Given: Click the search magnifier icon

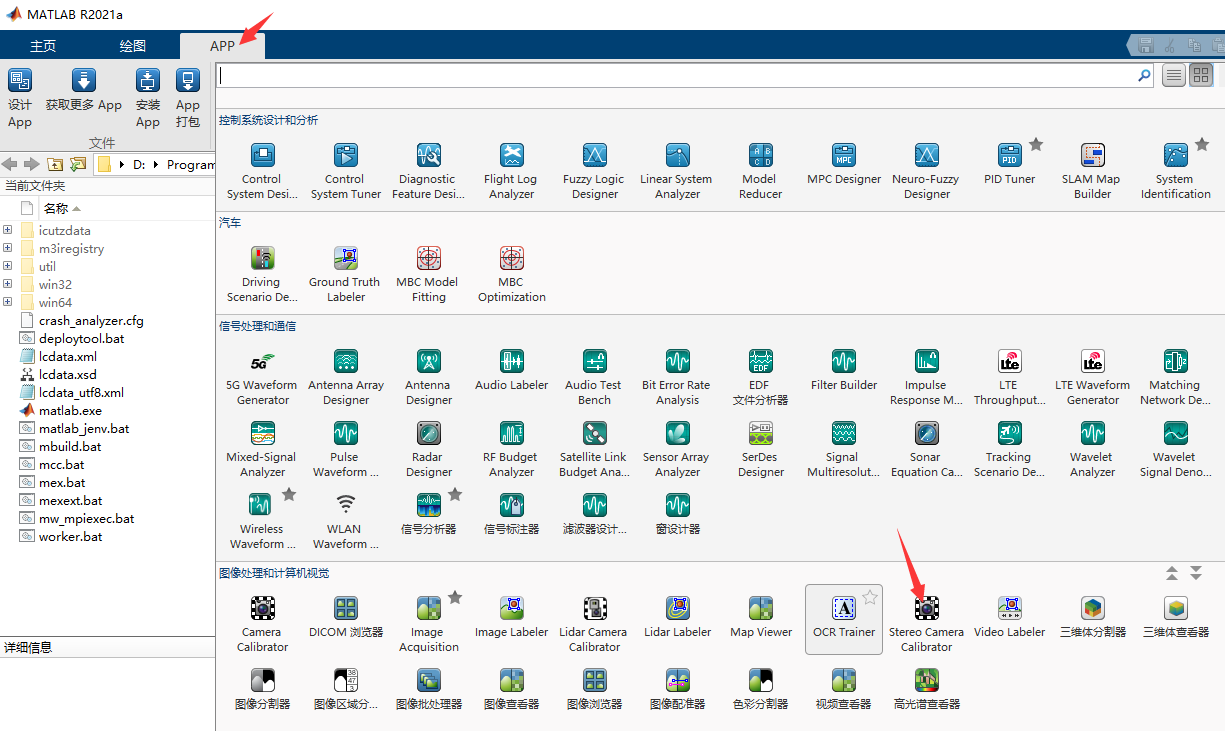Looking at the screenshot, I should pos(1145,75).
